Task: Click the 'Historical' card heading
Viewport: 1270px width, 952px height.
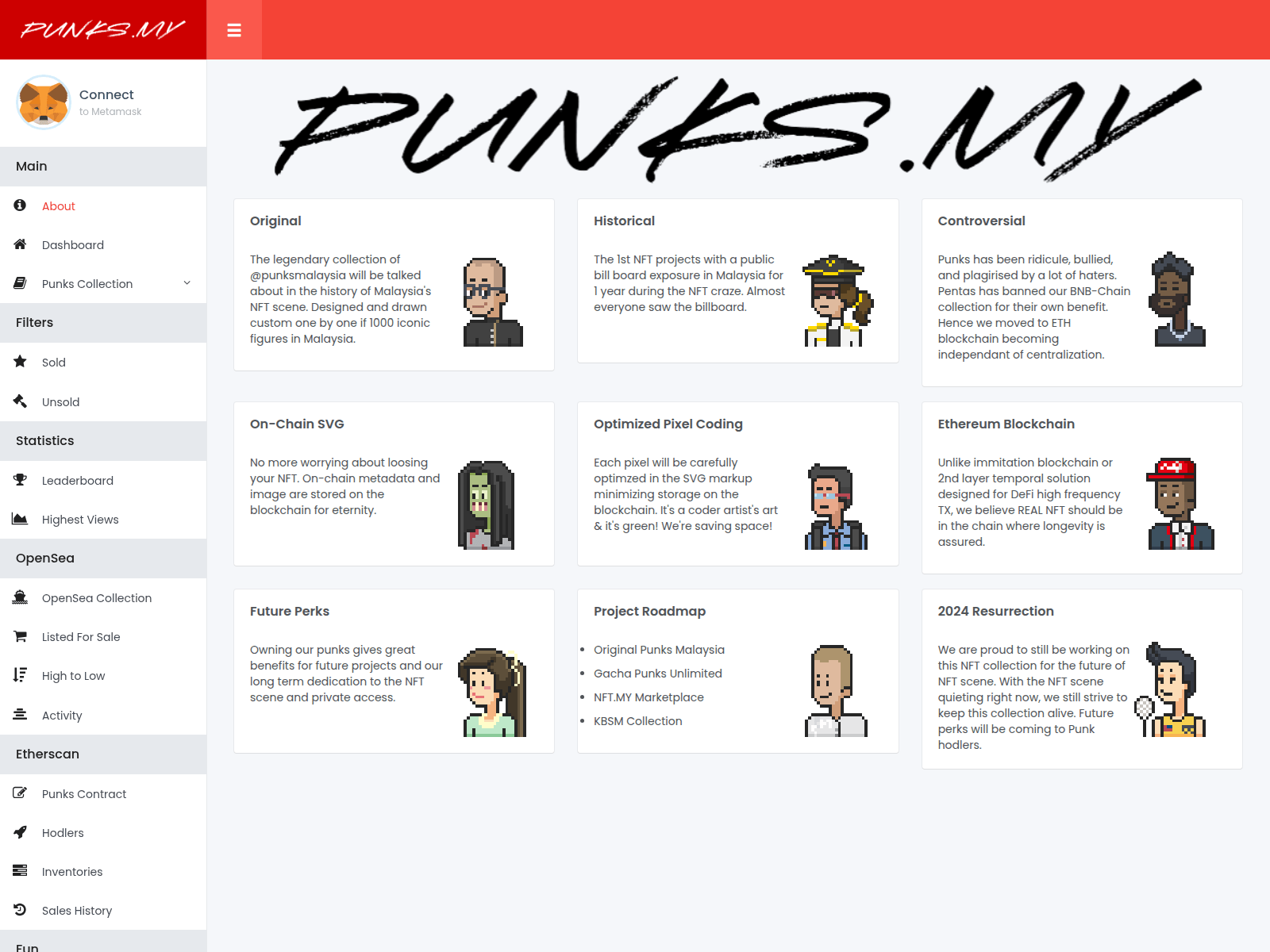Action: [625, 221]
